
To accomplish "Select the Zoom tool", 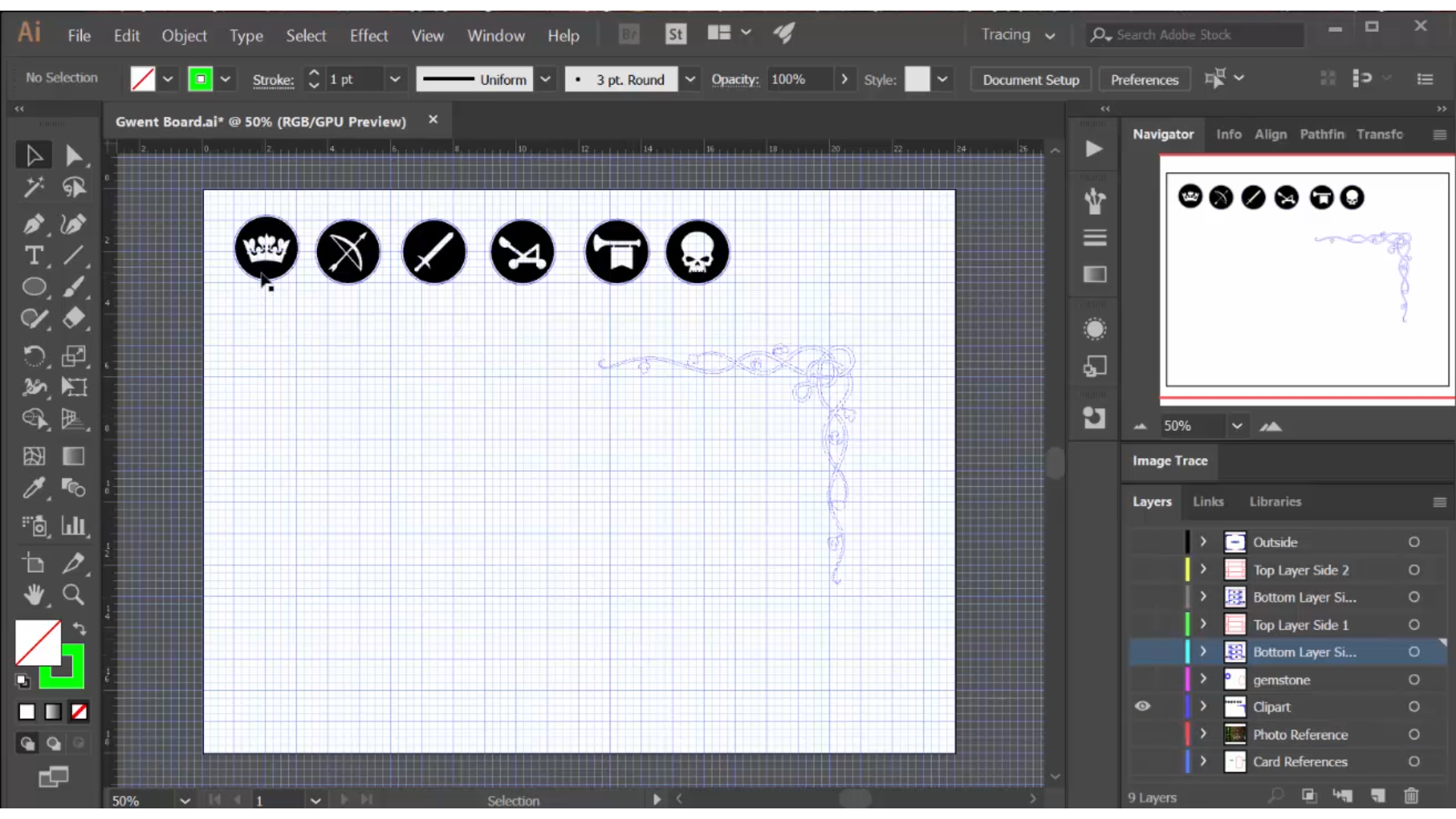I will (74, 595).
